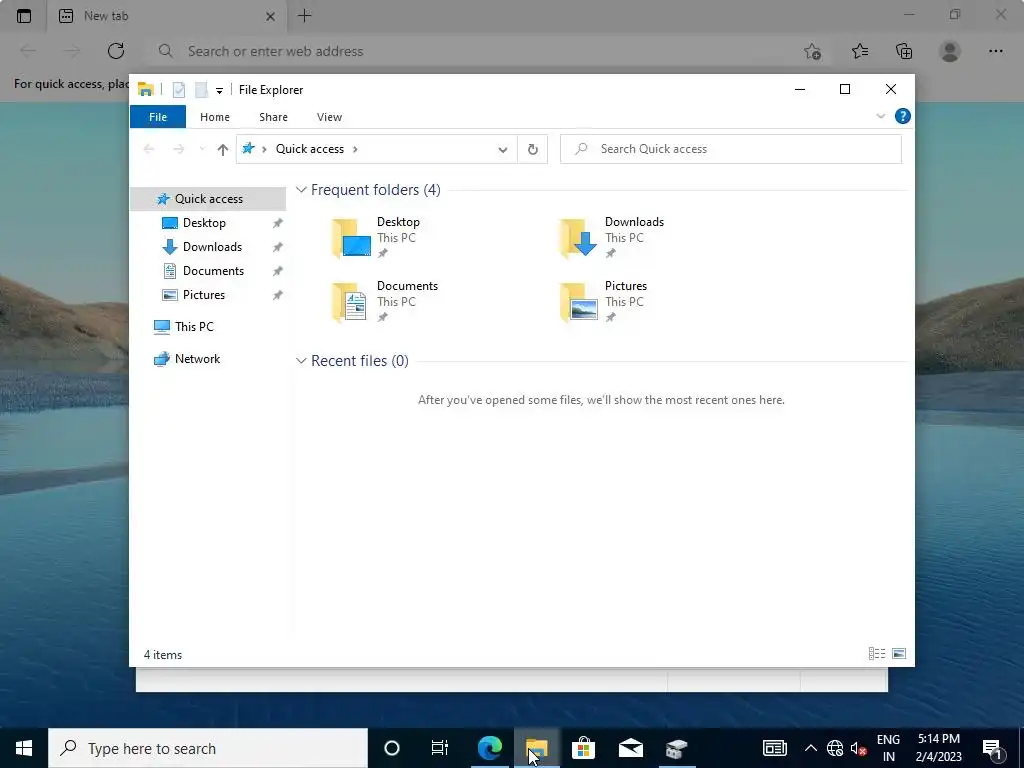1024x768 pixels.
Task: Select the Downloads folder icon in Frequent folders
Action: click(x=579, y=238)
